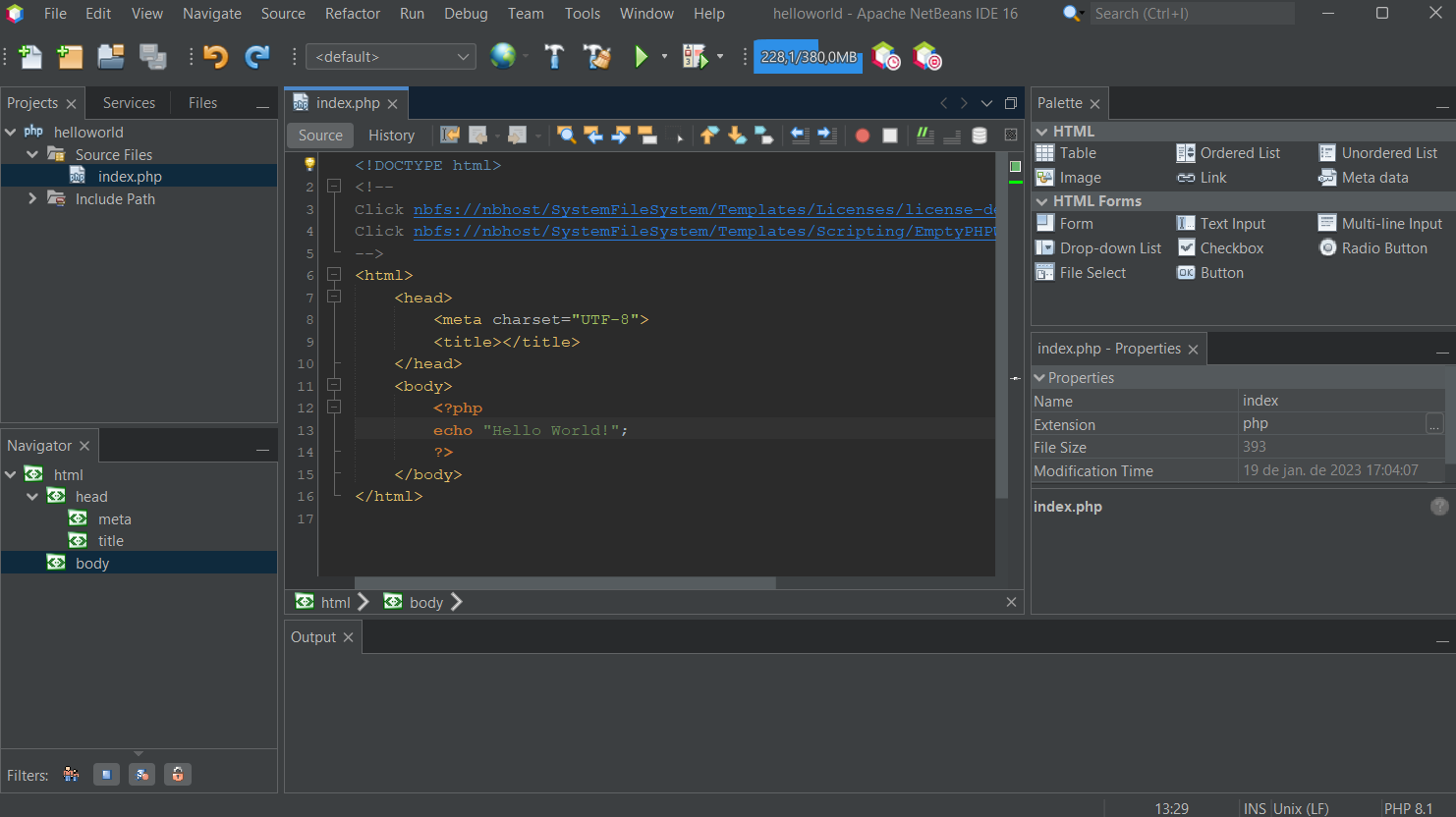Switch to the Services tab
Viewport: 1456px width, 817px height.
[x=129, y=103]
